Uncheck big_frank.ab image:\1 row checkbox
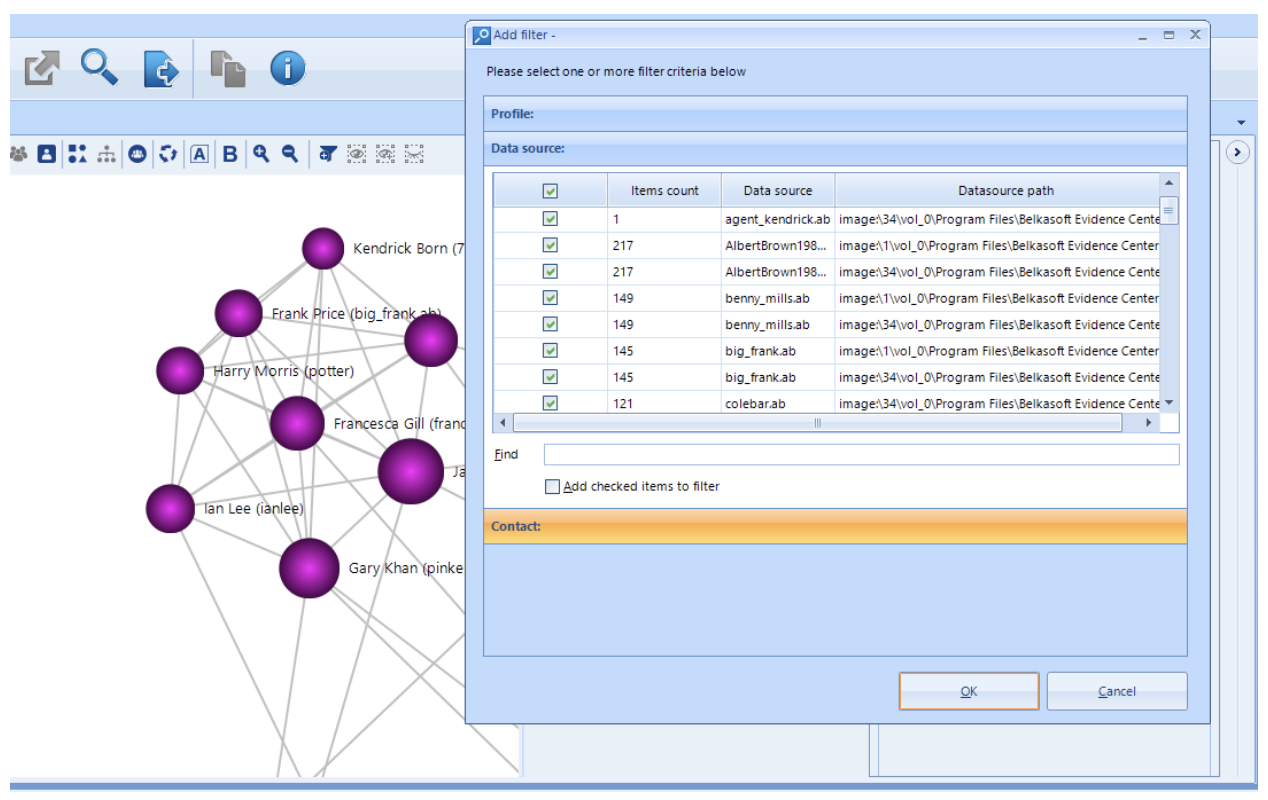 tap(550, 351)
